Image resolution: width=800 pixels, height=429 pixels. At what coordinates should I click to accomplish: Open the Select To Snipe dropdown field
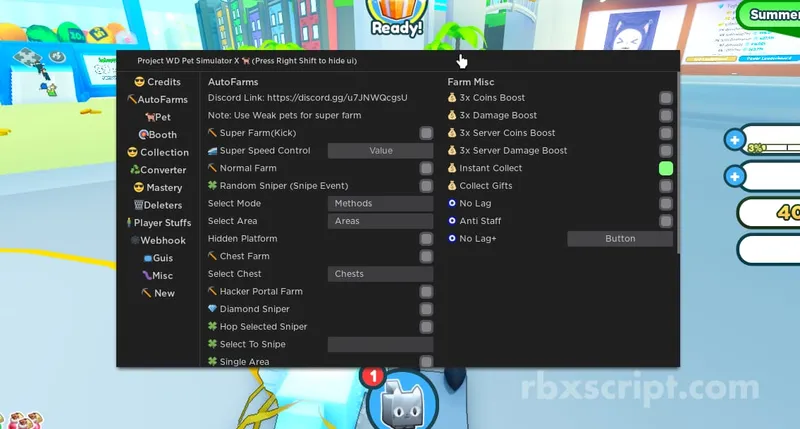(x=380, y=344)
